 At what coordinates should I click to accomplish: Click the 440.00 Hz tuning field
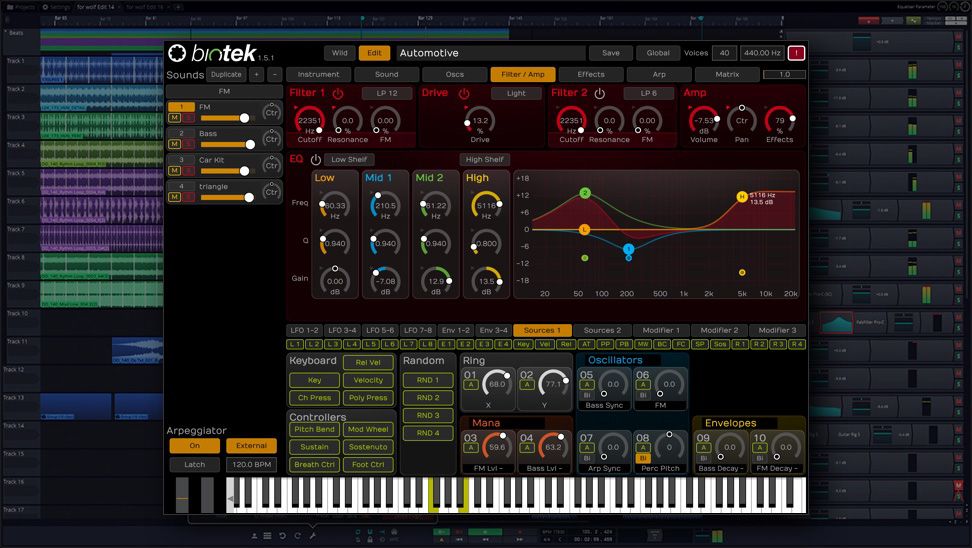762,53
